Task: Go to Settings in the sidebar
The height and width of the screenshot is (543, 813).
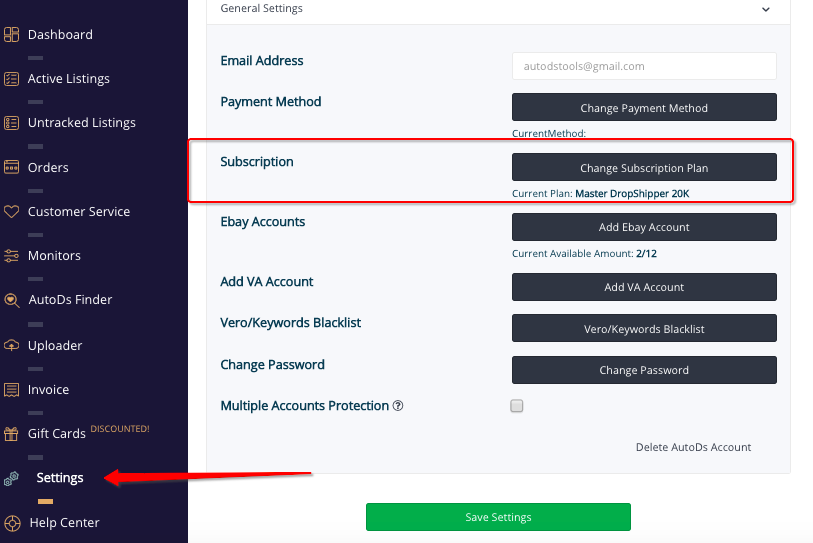Action: click(60, 478)
